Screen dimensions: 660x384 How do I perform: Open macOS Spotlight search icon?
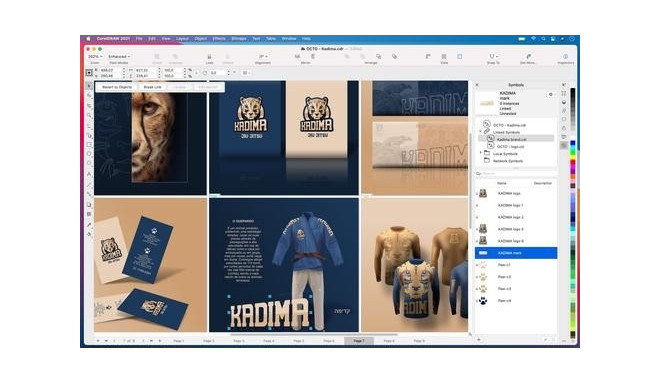click(543, 39)
